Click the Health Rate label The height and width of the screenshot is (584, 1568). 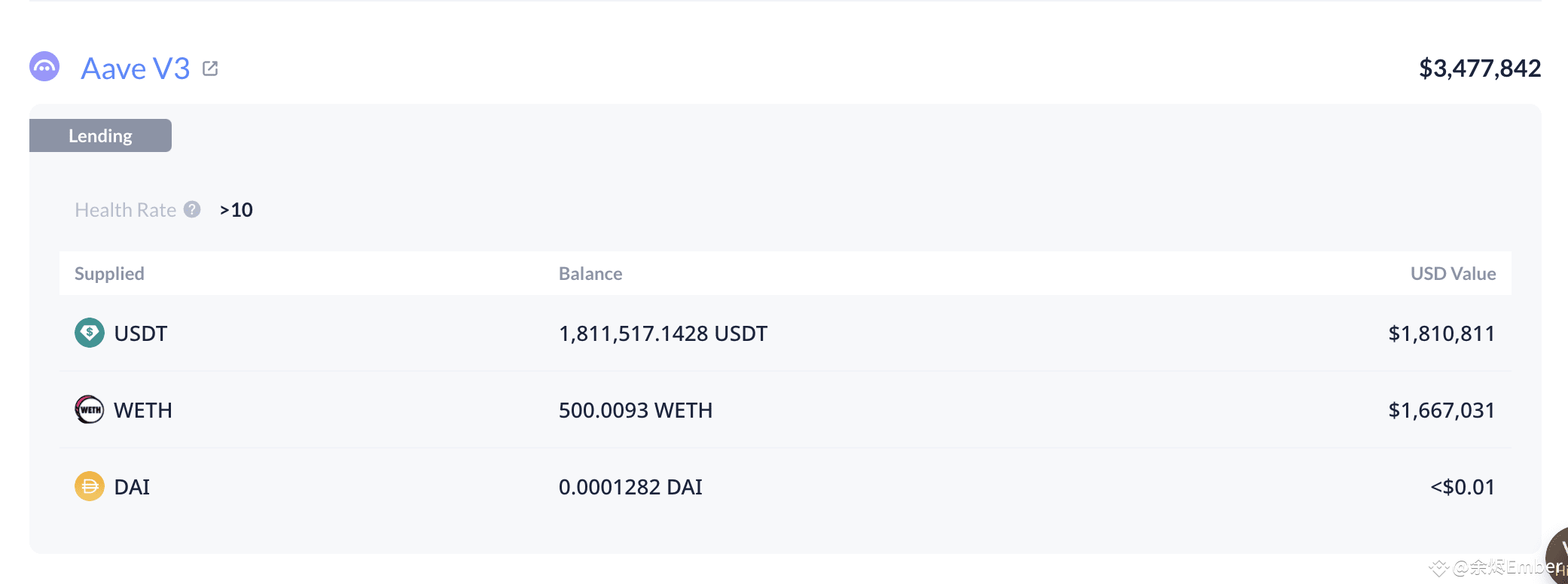point(125,210)
